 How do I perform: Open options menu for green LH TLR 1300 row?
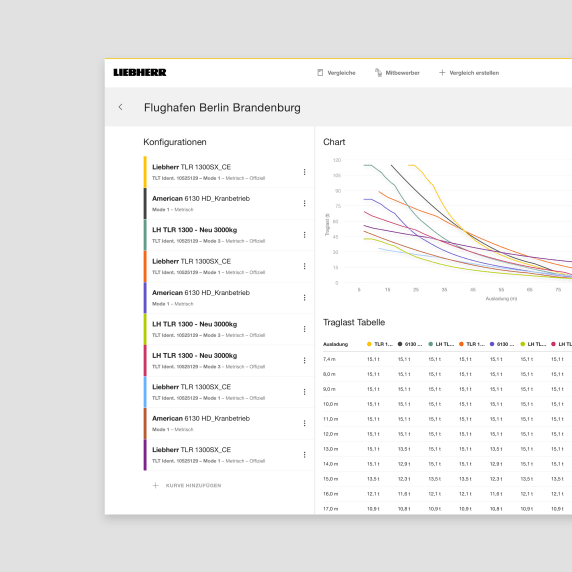[x=304, y=235]
